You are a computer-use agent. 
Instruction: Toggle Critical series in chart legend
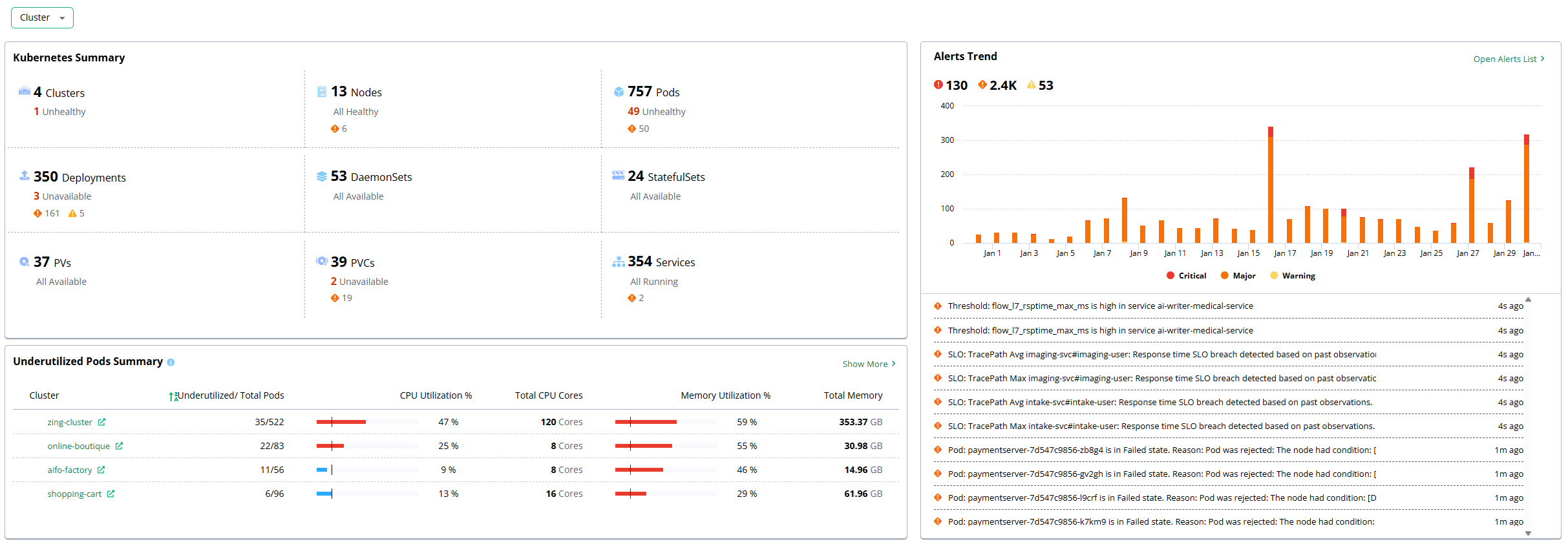tap(1186, 276)
